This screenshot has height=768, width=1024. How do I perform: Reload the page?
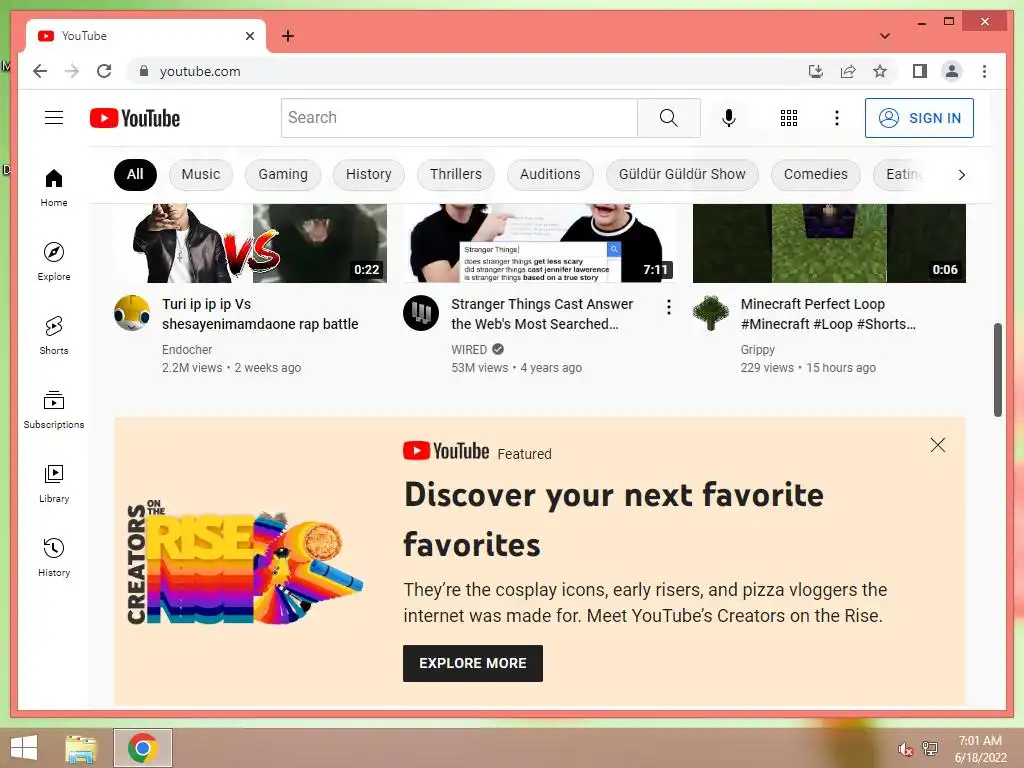(104, 71)
